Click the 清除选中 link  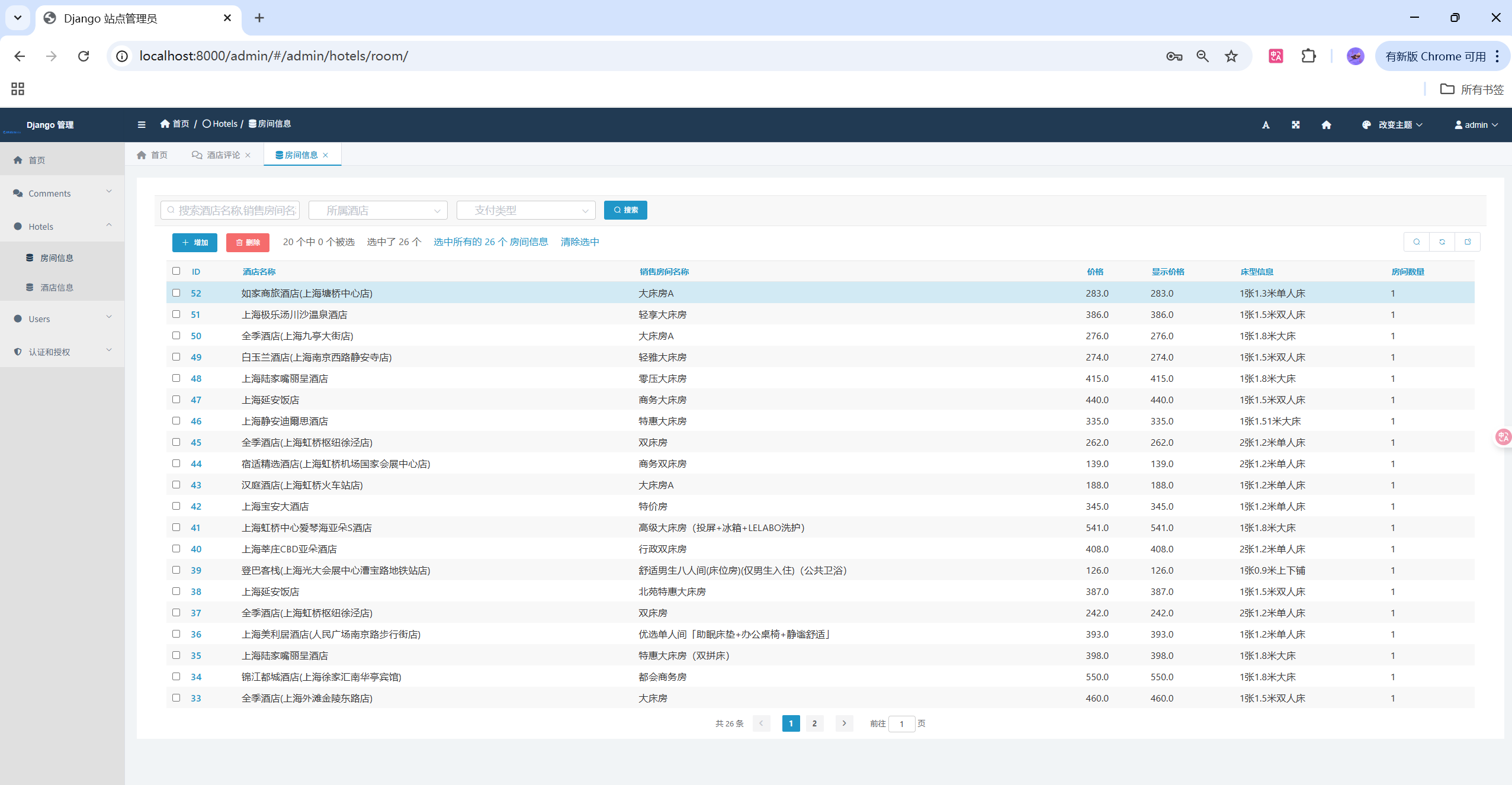coord(580,242)
